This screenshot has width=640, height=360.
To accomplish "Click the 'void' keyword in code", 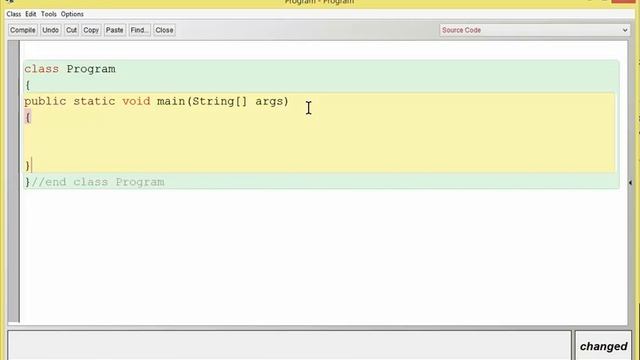I will pos(136,101).
